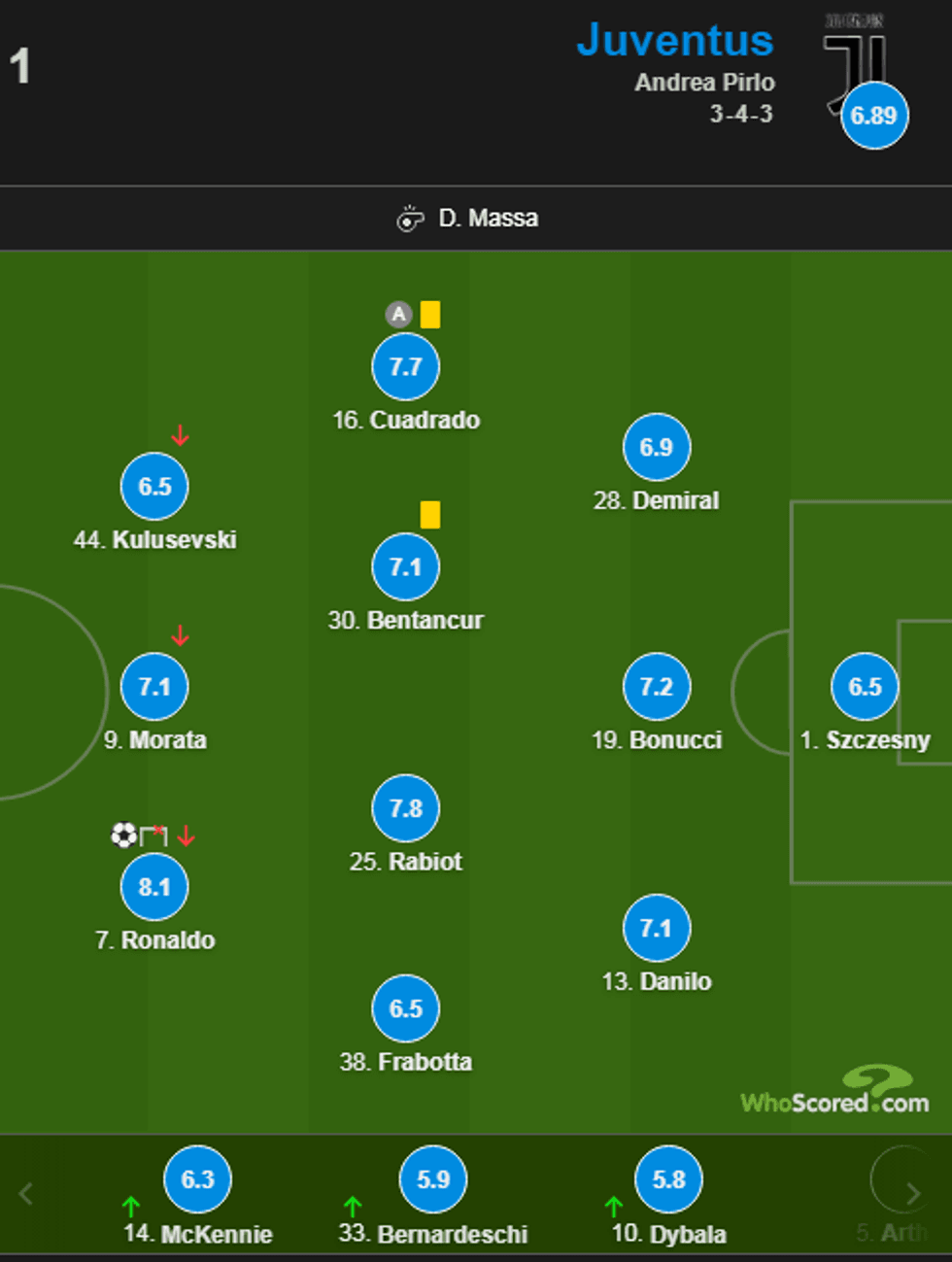
Task: Select Cuadrado's 7.7 rating bubble
Action: [x=405, y=367]
